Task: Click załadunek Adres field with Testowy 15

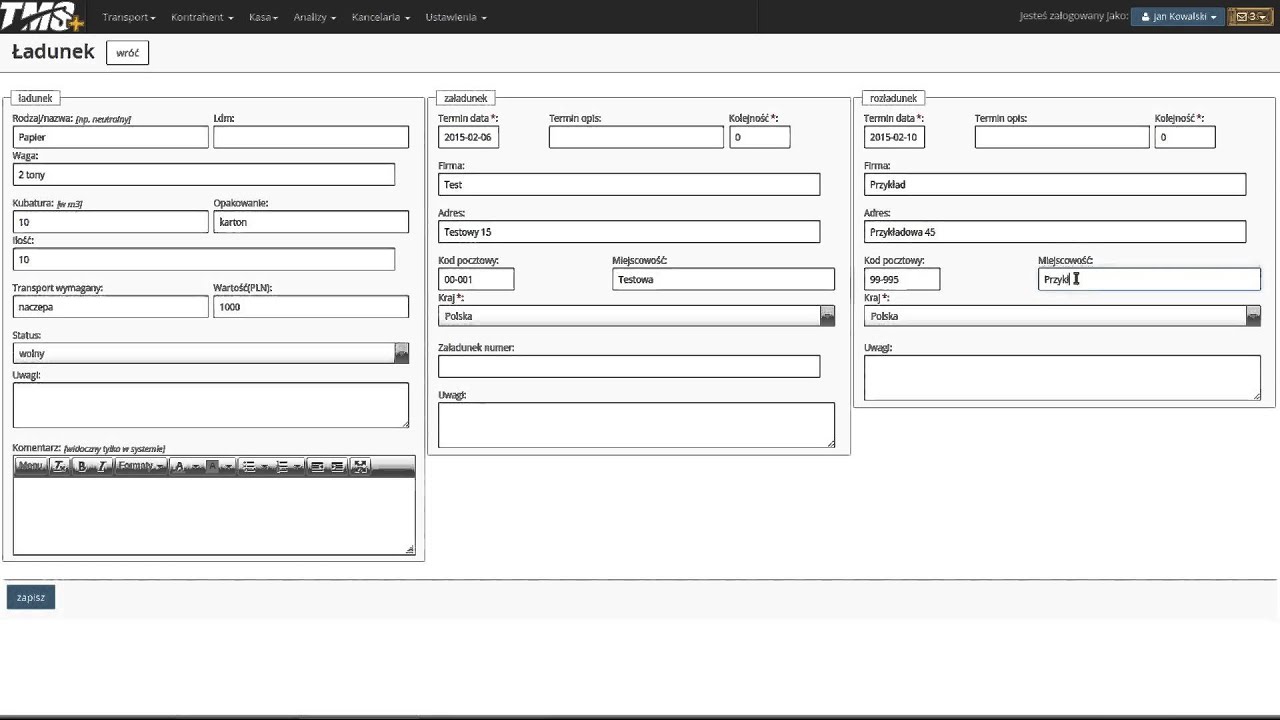Action: [x=629, y=232]
